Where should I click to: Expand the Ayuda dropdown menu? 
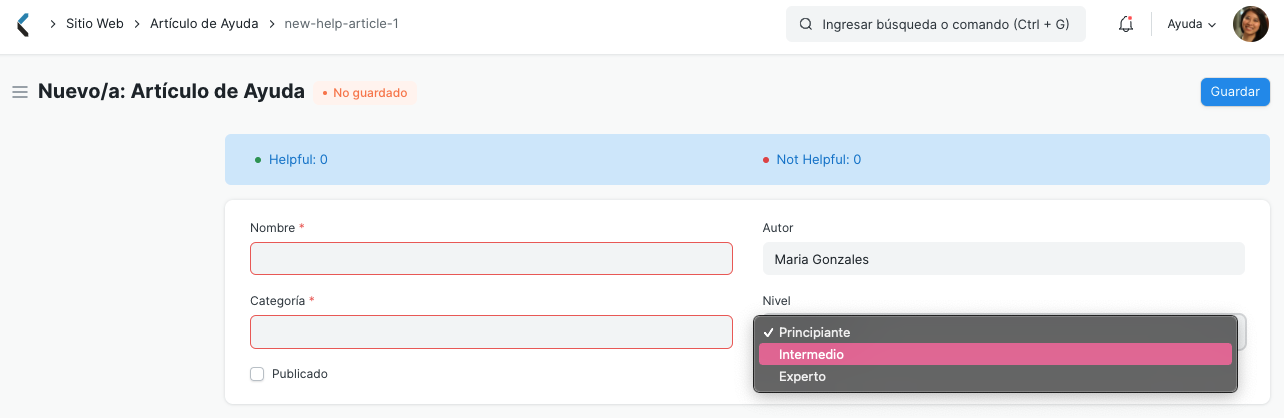pyautogui.click(x=1191, y=24)
